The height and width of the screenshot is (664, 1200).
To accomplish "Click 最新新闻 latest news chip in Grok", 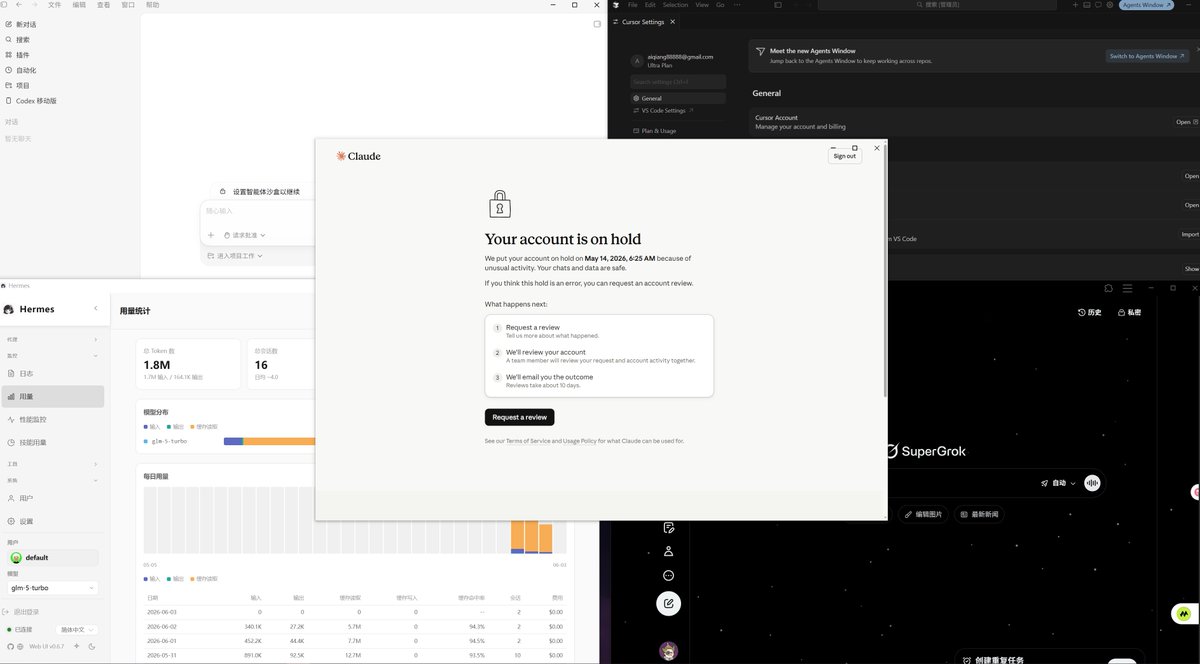I will pos(979,514).
